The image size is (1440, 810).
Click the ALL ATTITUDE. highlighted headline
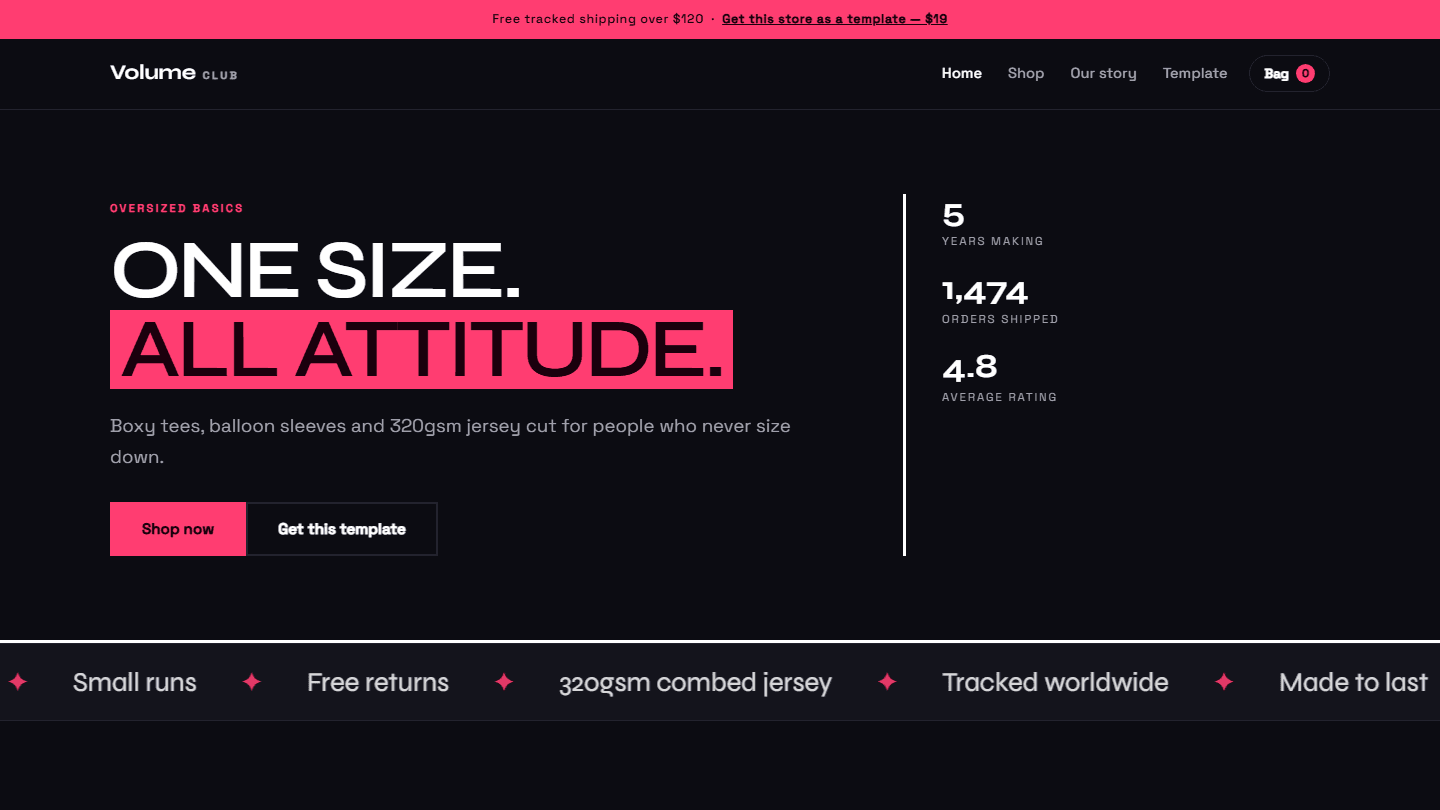coord(421,349)
